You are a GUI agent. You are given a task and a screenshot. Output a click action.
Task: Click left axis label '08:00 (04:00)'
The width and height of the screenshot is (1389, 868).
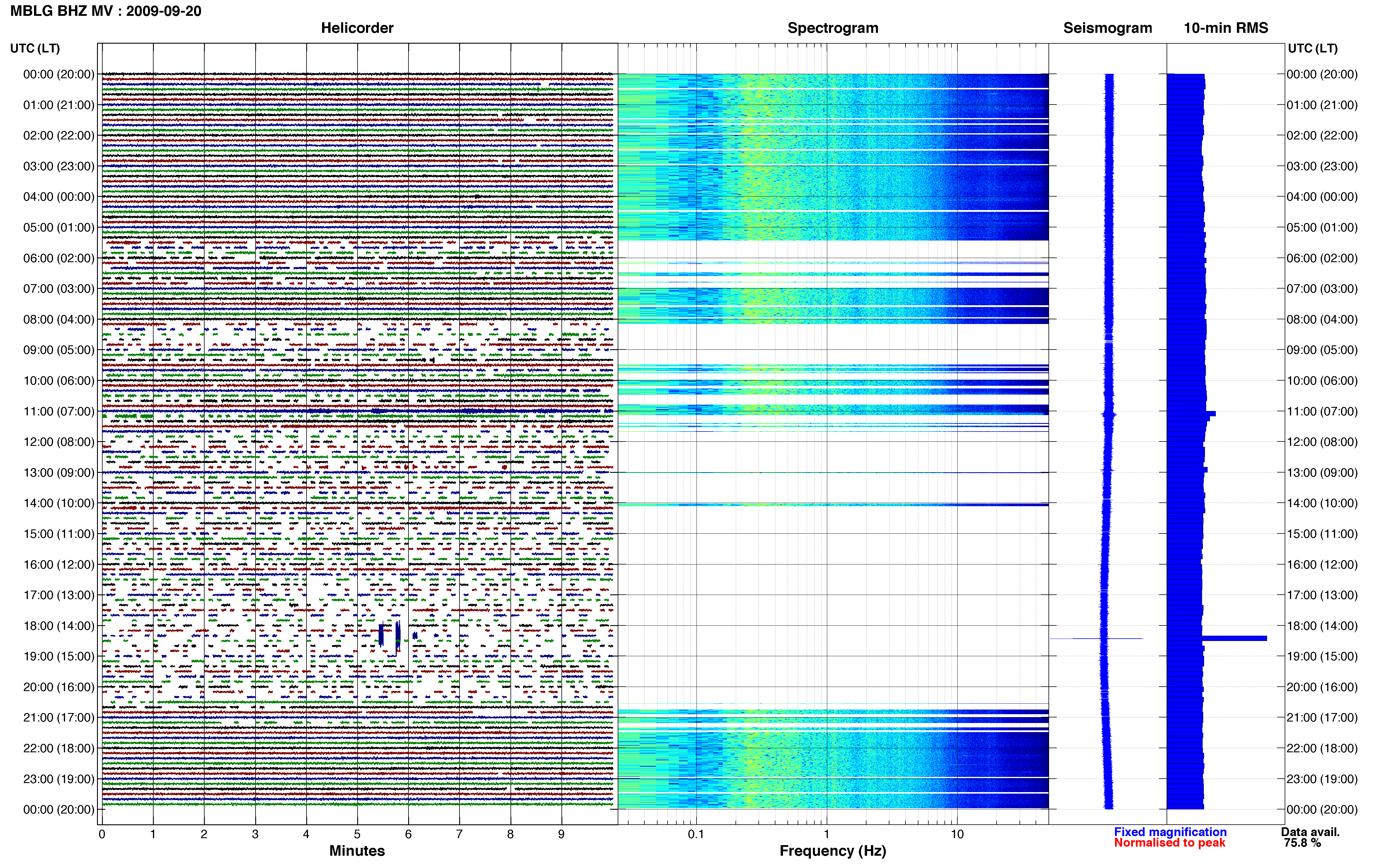click(59, 319)
